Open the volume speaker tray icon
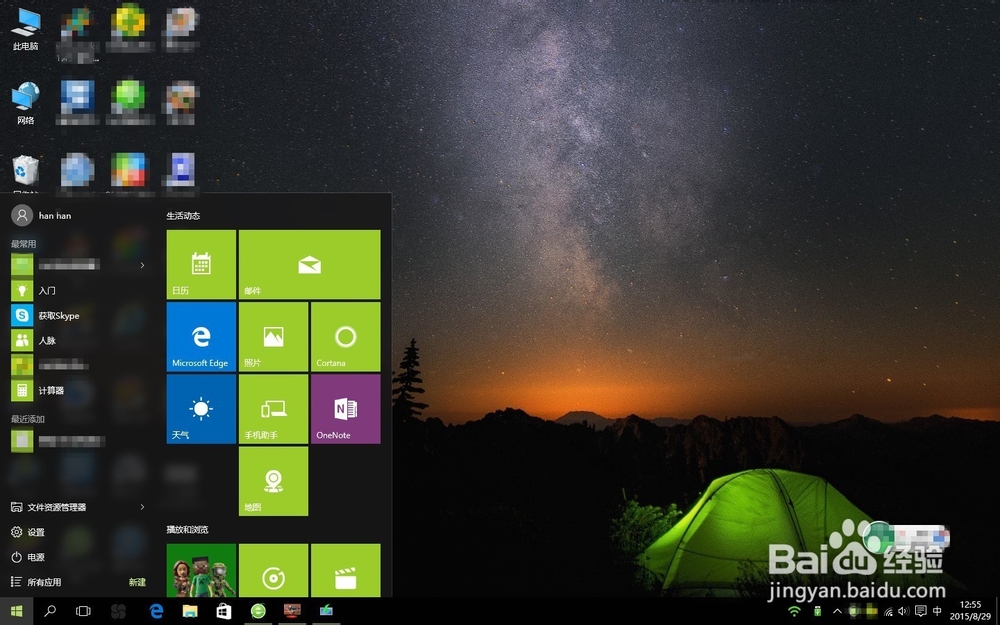The width and height of the screenshot is (1000, 625). point(903,611)
